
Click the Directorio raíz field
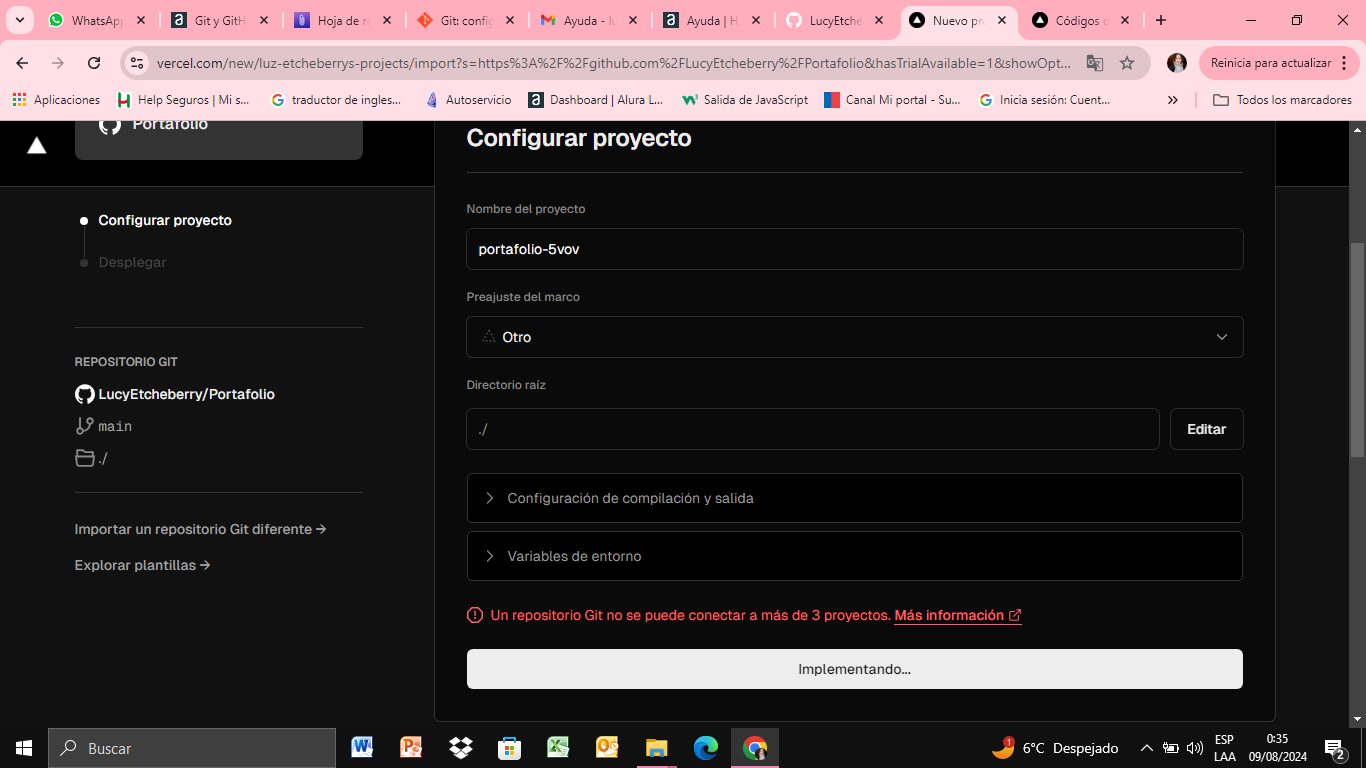coord(813,429)
